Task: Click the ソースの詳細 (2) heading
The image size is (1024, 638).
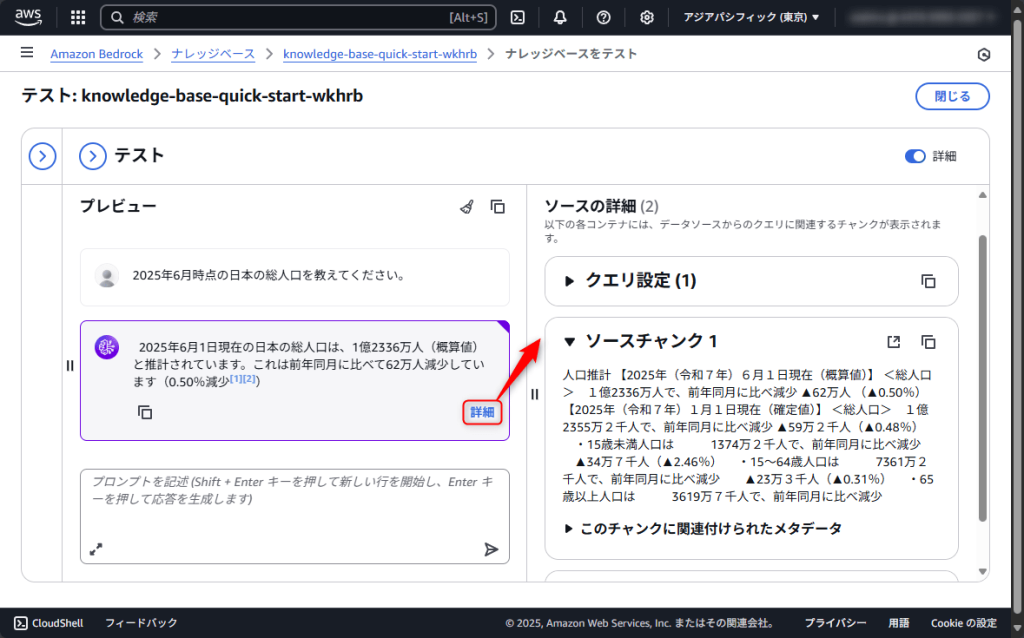Action: [x=601, y=206]
